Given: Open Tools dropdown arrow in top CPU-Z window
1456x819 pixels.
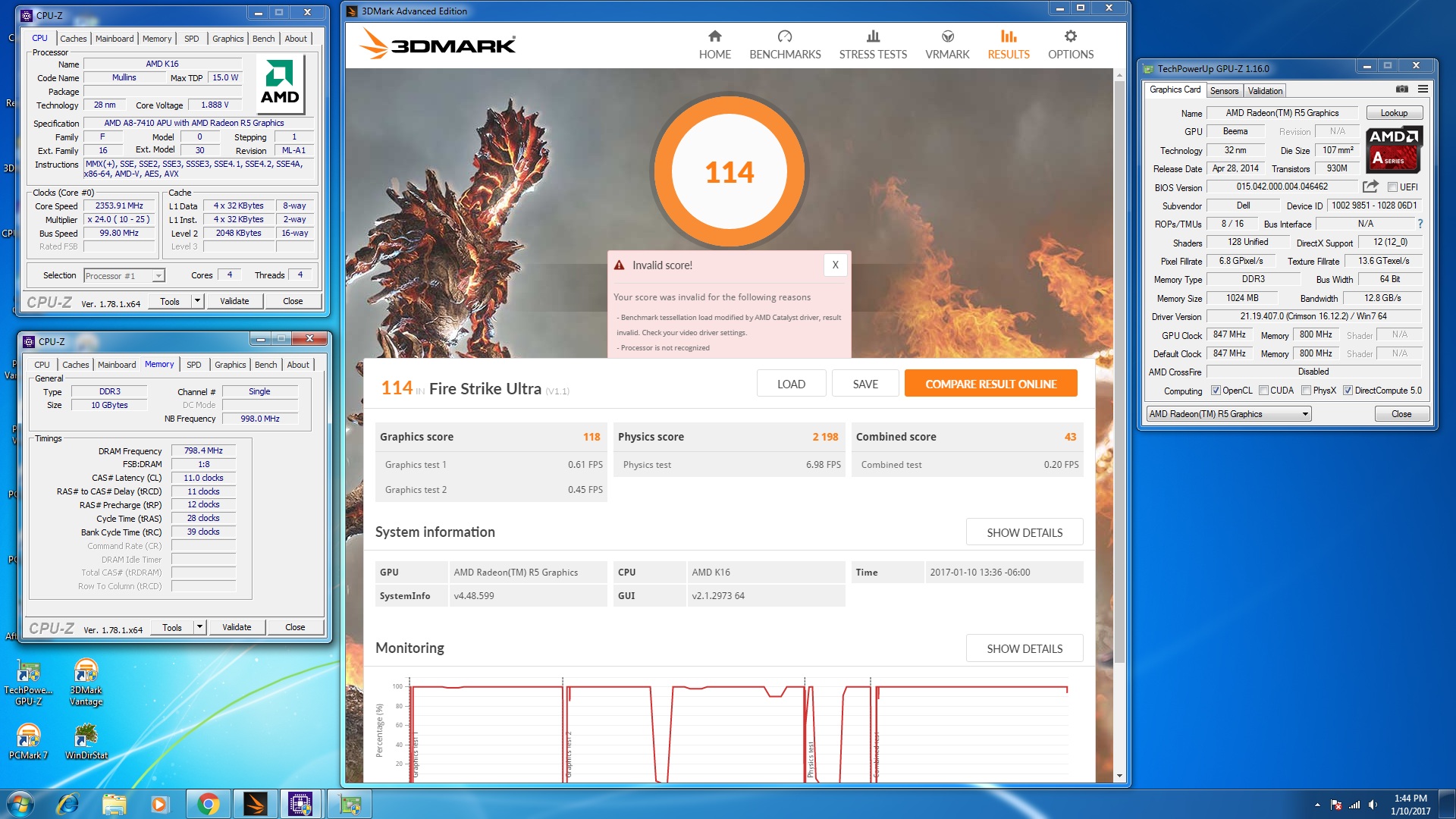Looking at the screenshot, I should [x=197, y=301].
